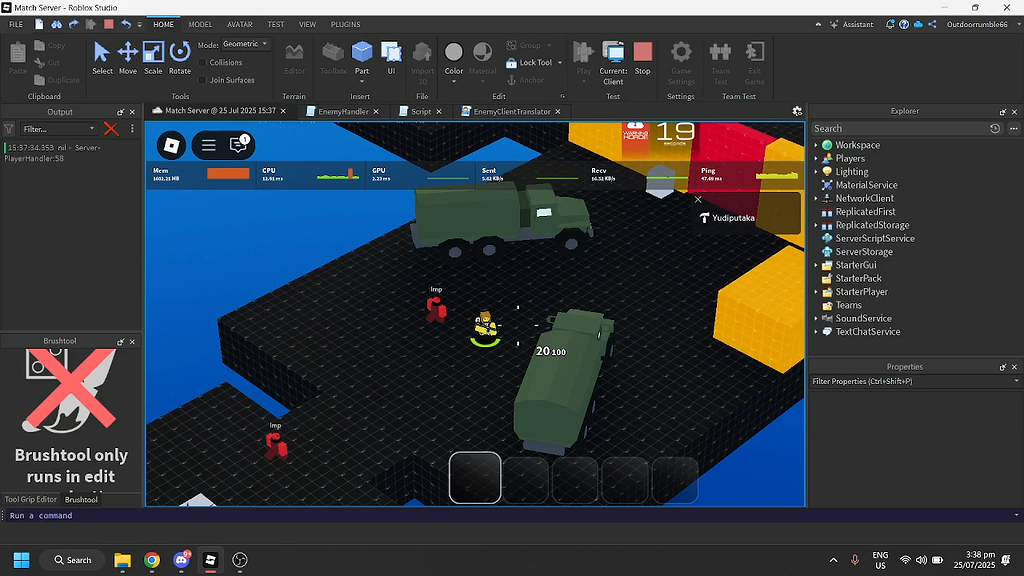
Task: Open the in-game chat bubble icon
Action: [x=238, y=145]
